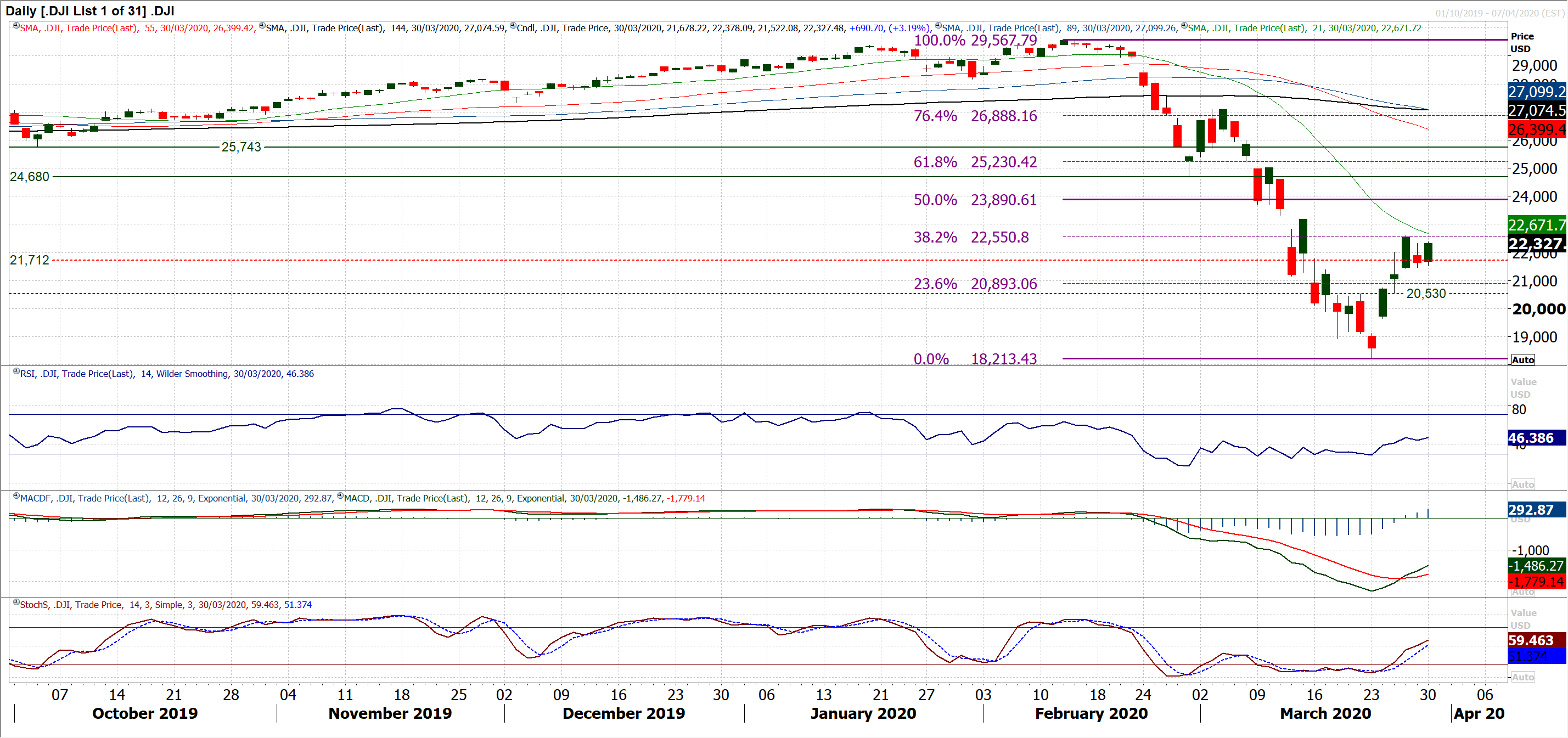Click the January 2020 label on time axis

[x=863, y=714]
